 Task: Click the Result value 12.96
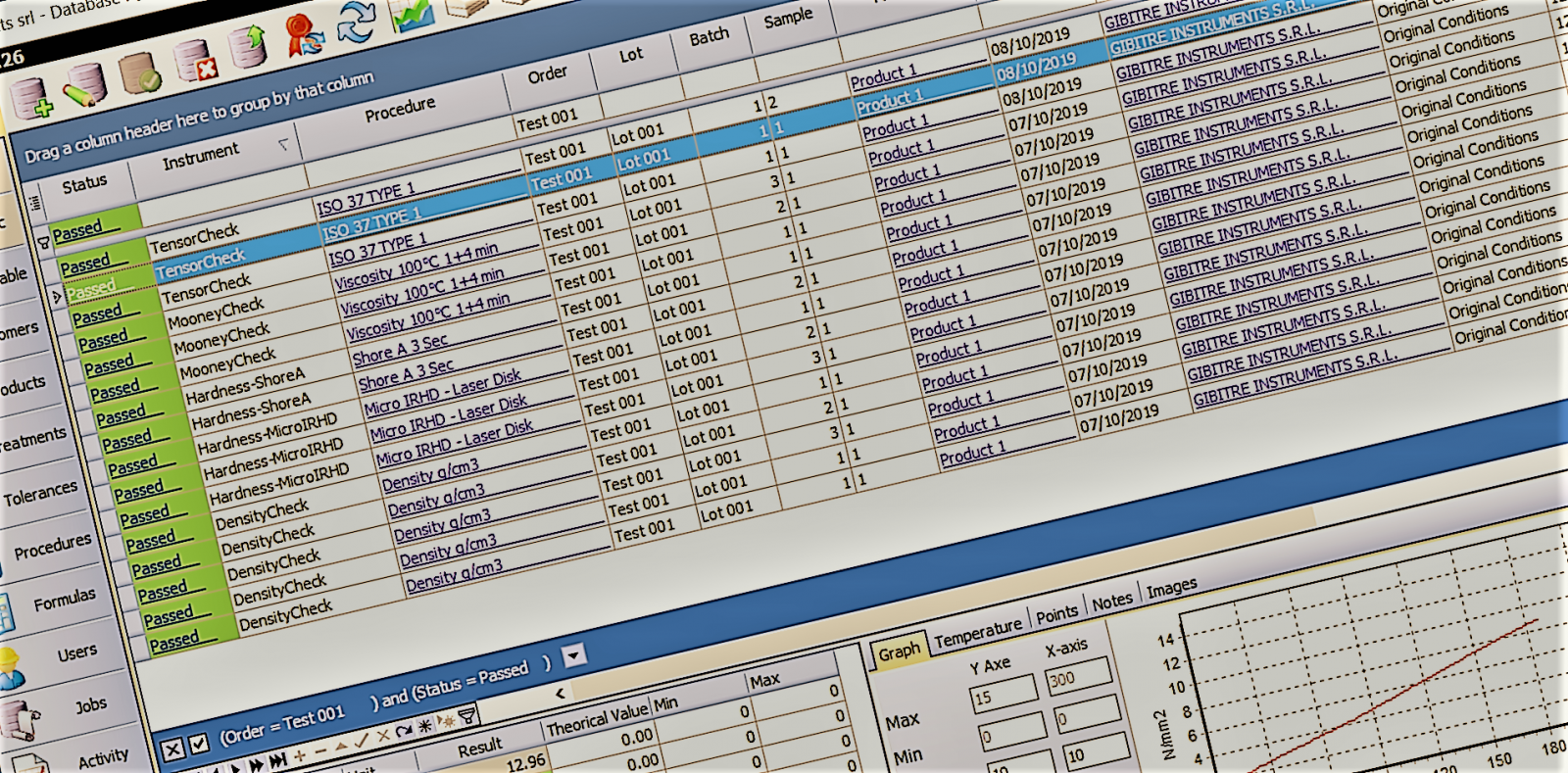(526, 761)
